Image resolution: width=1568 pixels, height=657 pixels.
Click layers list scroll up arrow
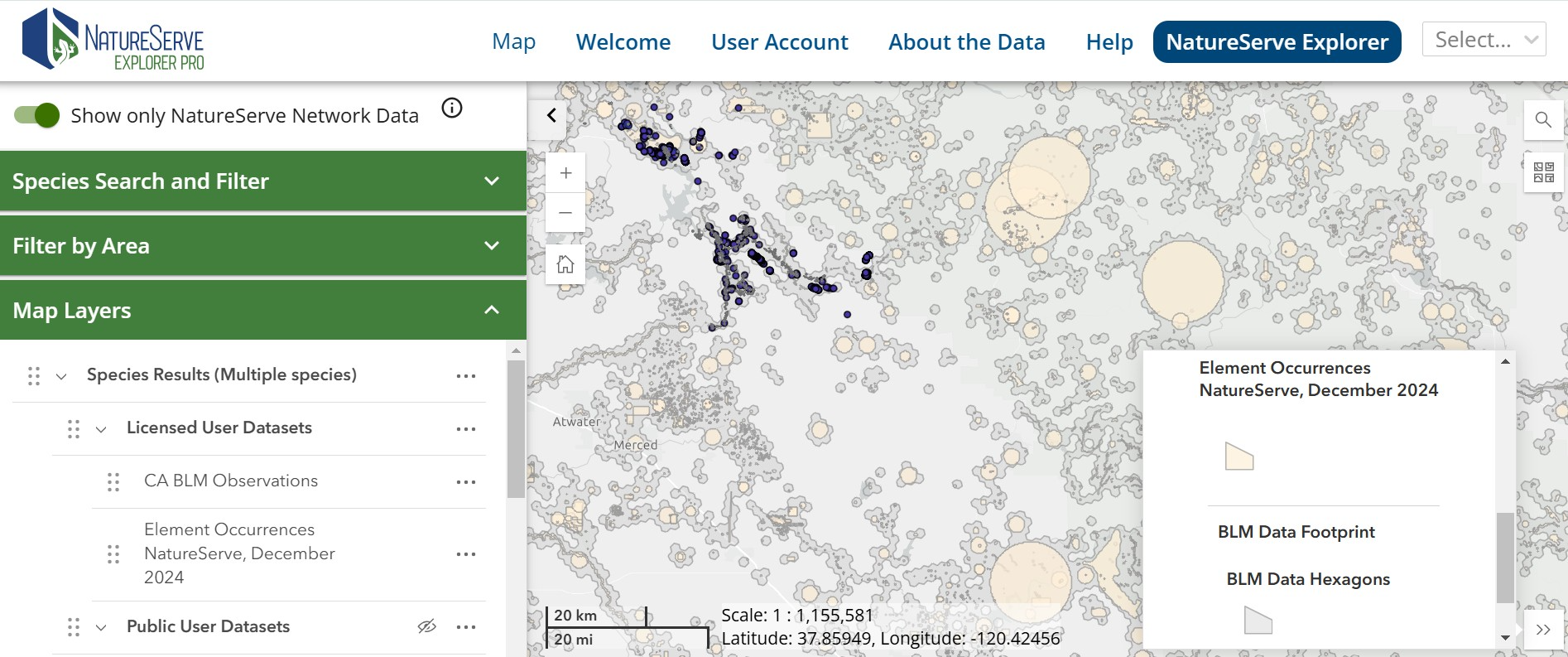516,350
